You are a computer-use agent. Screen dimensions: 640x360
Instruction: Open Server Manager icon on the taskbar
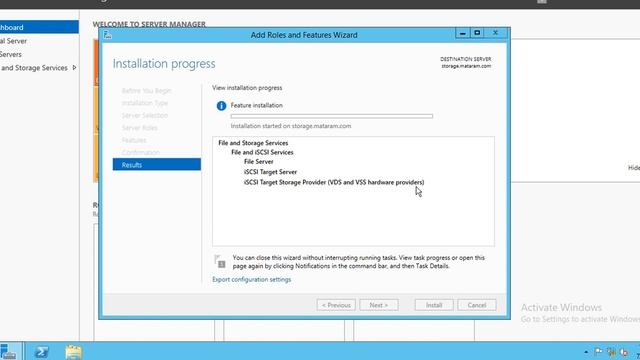point(8,351)
